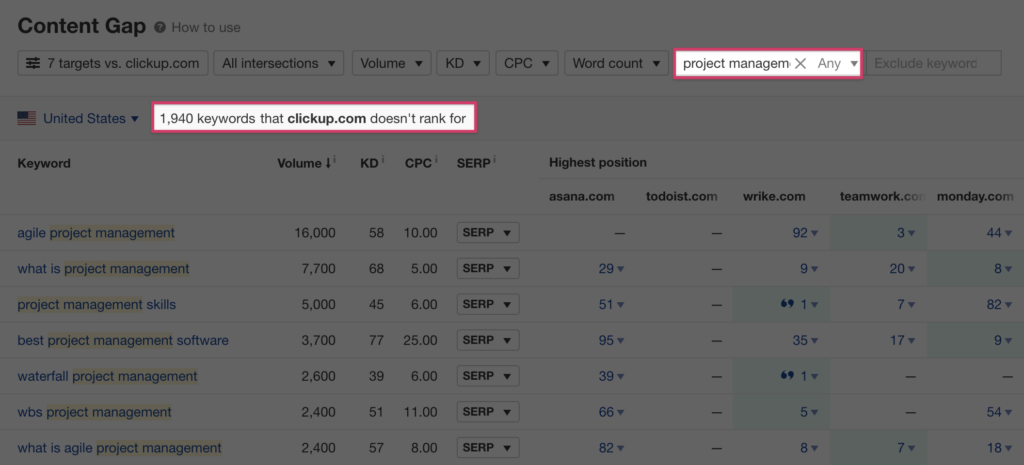
Task: Open SERP dropdown for wbs project management
Action: point(488,412)
